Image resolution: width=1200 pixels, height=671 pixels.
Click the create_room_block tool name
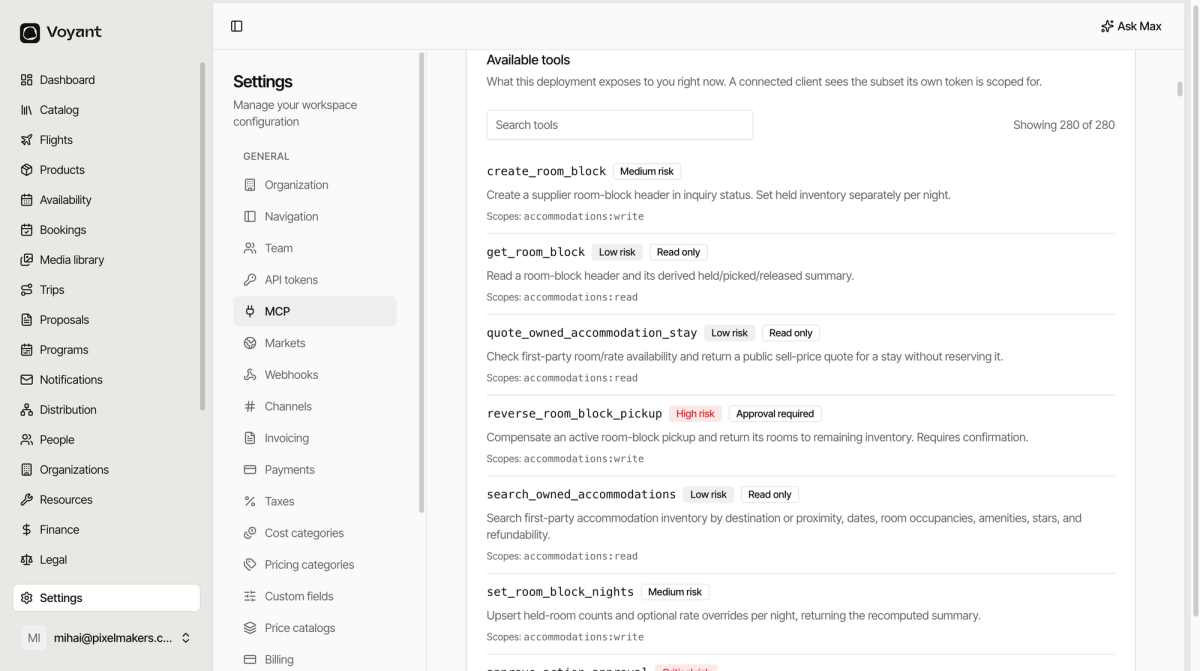[x=546, y=171]
